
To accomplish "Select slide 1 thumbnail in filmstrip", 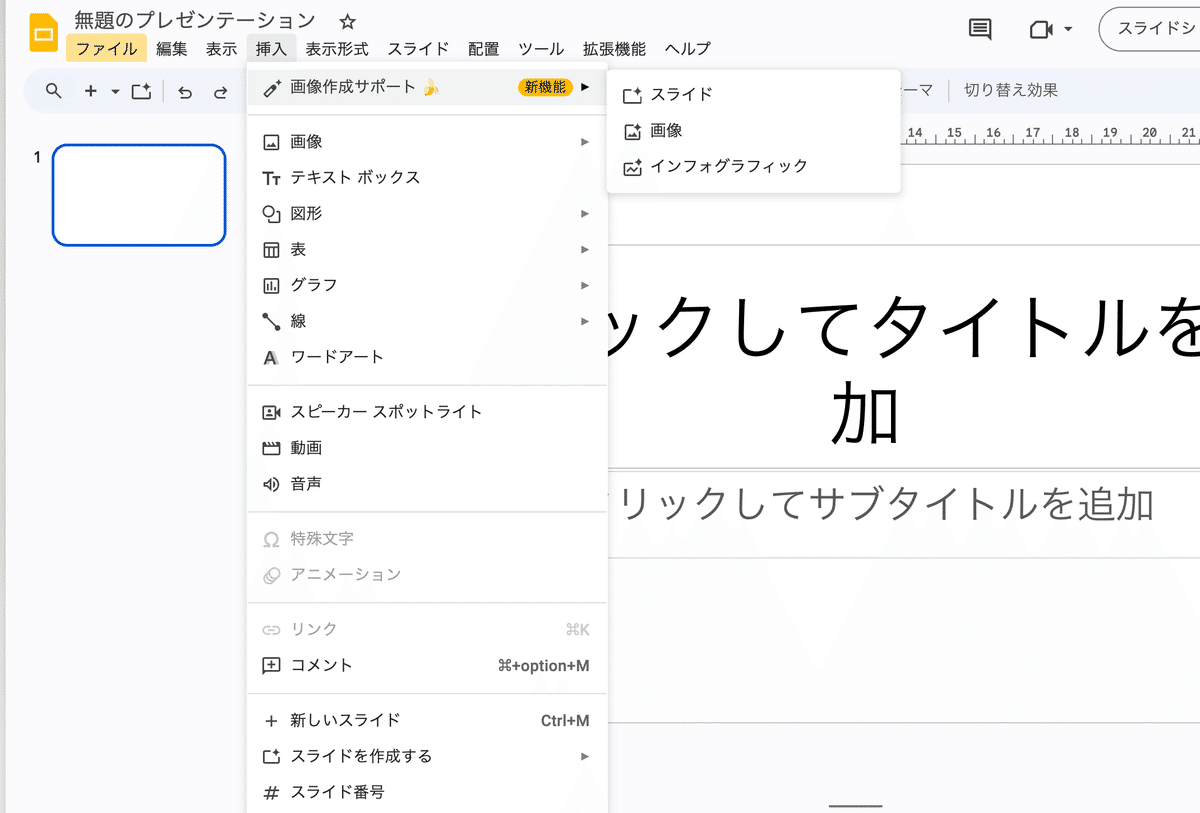I will click(139, 195).
